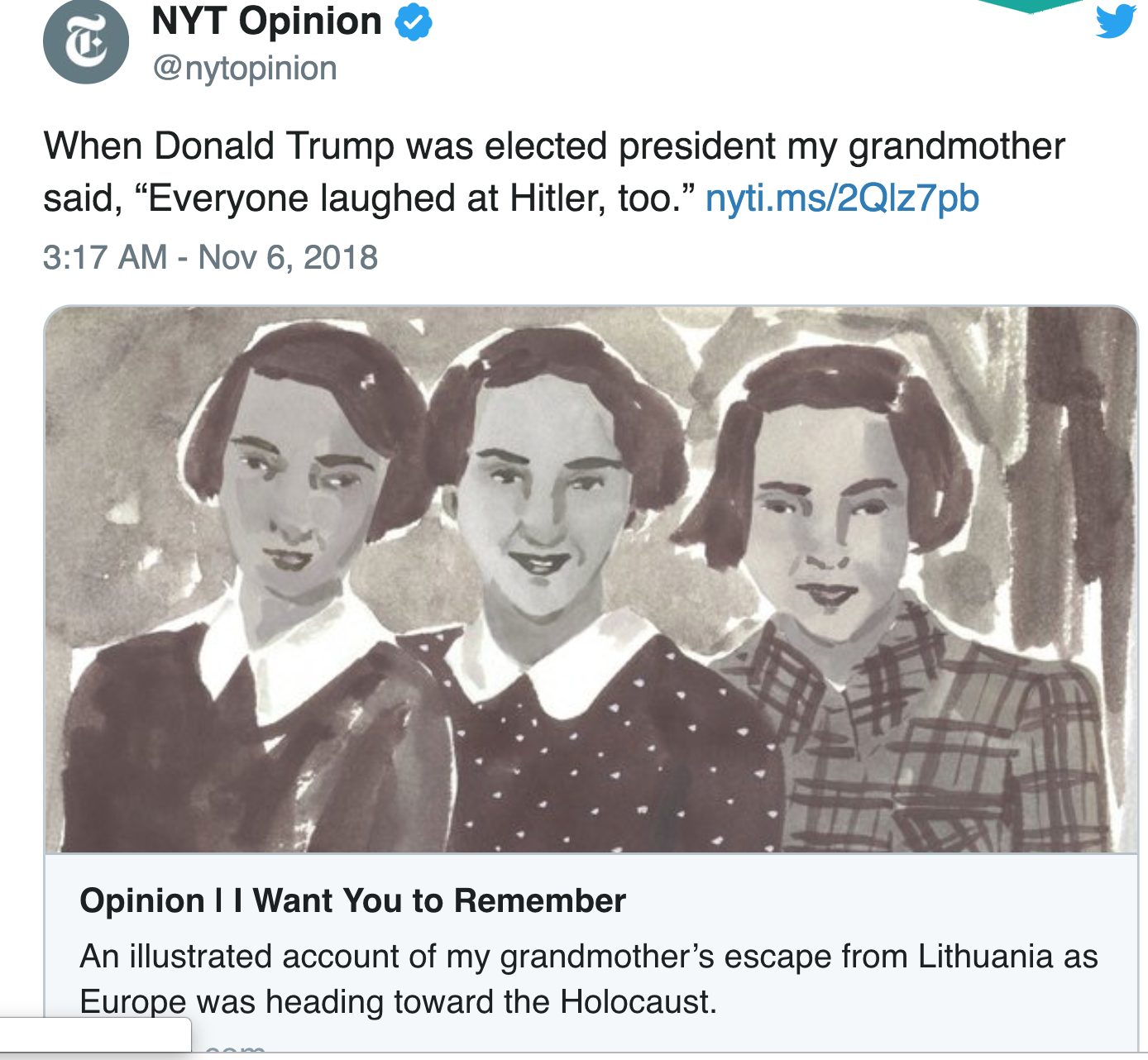Click the quote 'Everyone laughed at Hitler, too.'

[414, 198]
